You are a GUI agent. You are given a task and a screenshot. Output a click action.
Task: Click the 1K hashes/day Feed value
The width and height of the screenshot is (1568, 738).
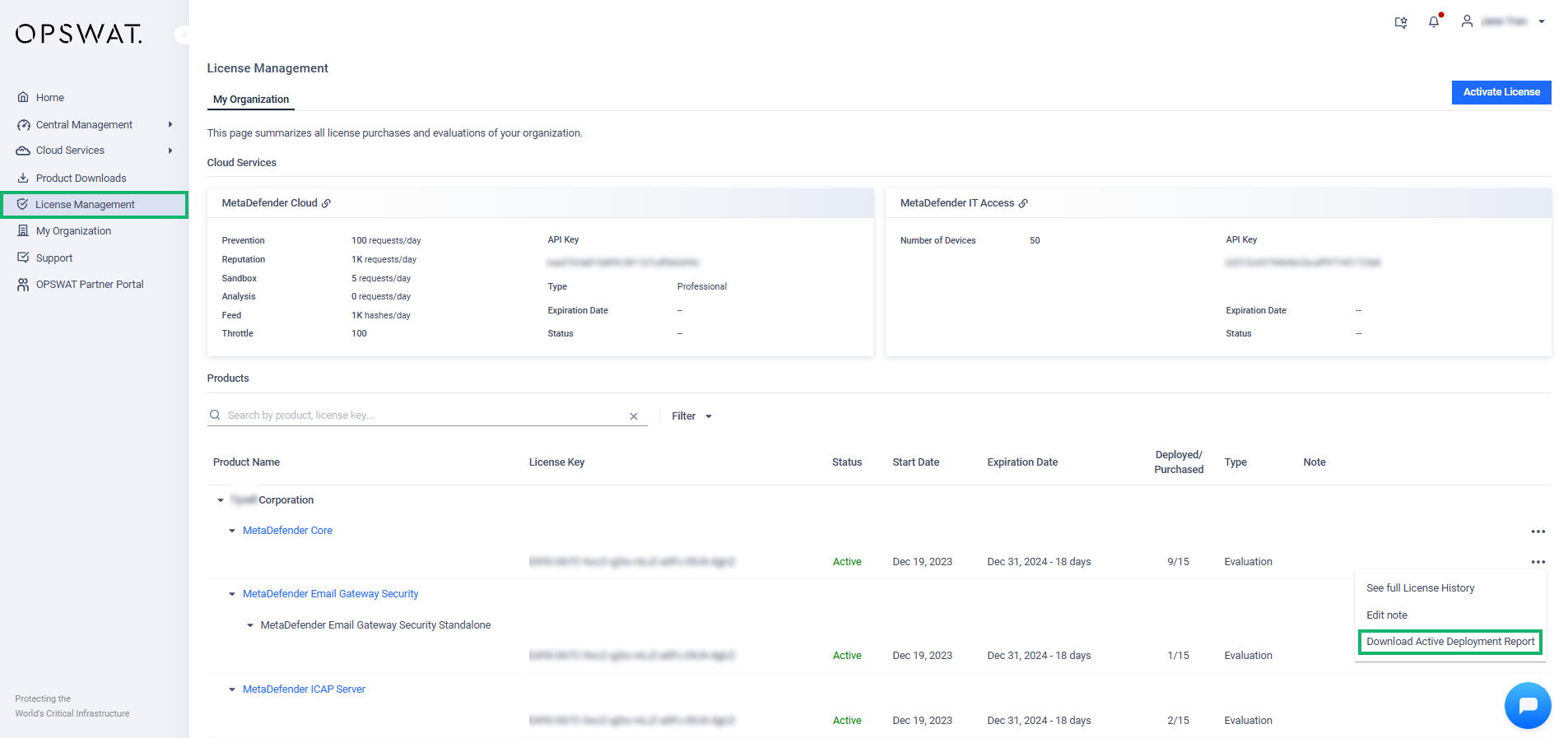click(x=381, y=316)
